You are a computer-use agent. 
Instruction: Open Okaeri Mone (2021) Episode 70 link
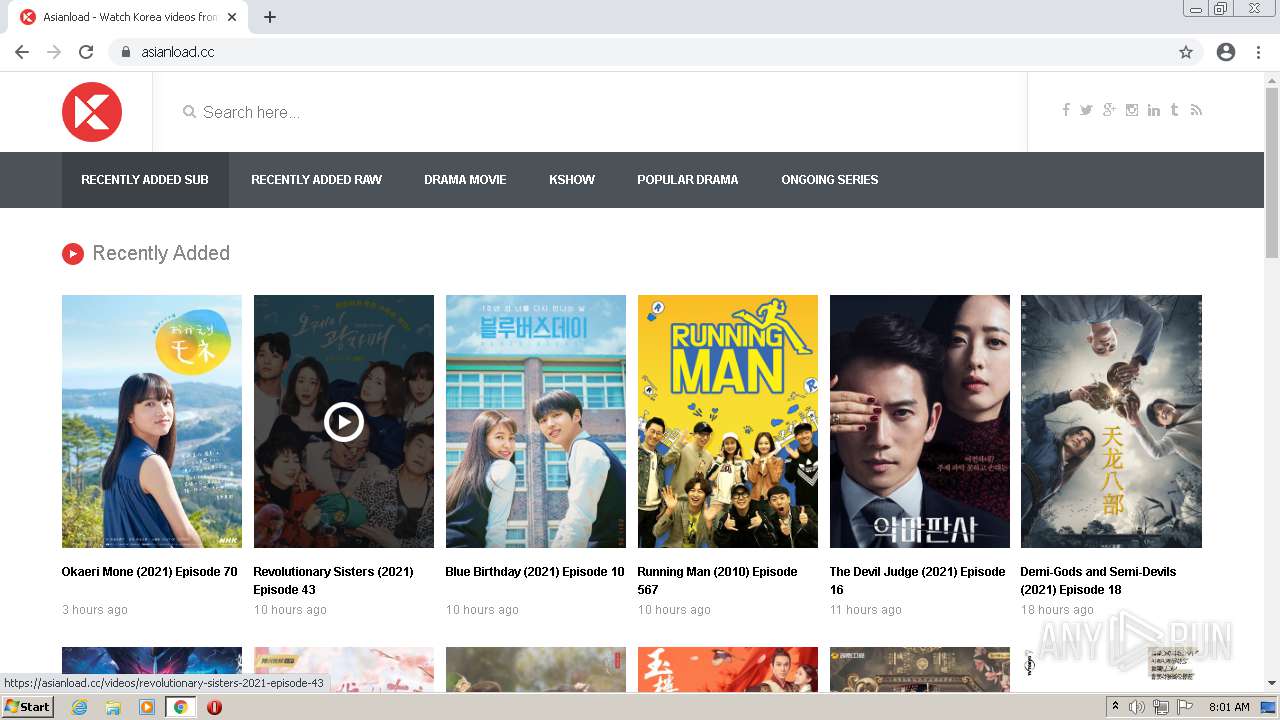tap(150, 572)
